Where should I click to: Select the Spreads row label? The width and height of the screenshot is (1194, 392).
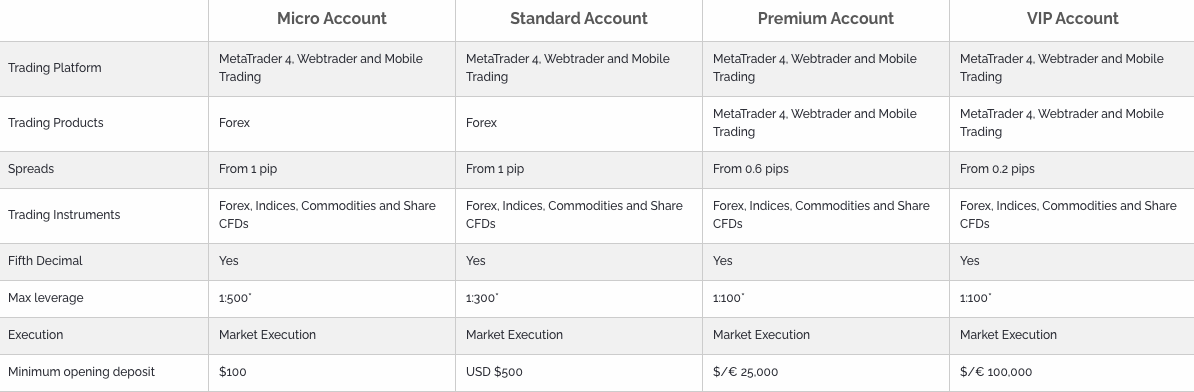(x=31, y=169)
